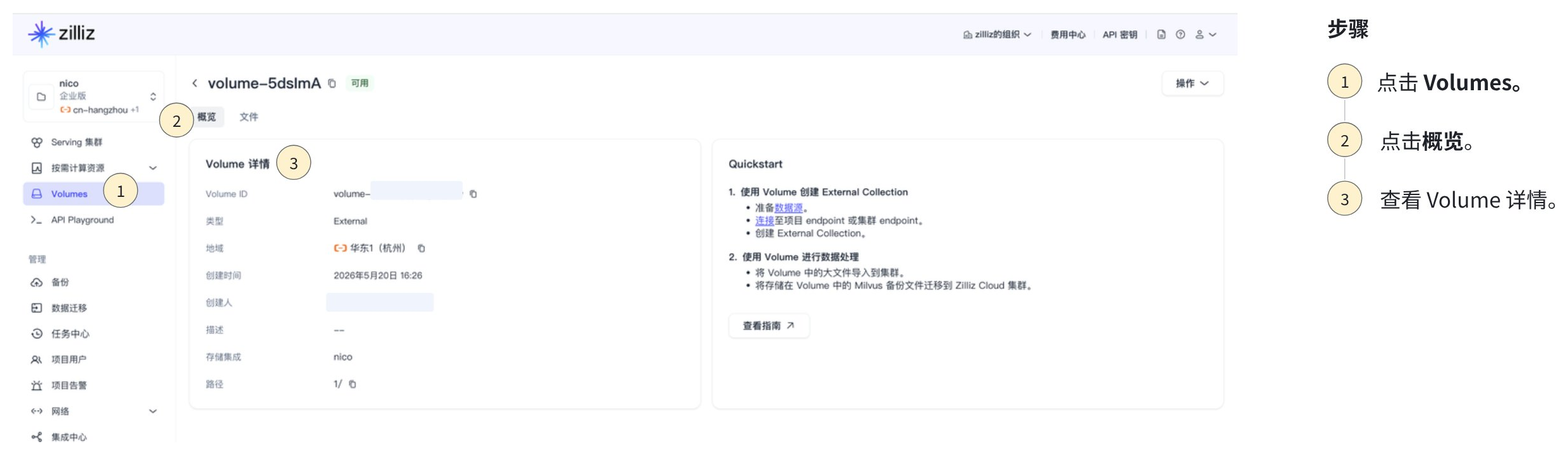Go back using the arrow beside volume-5dslmA
This screenshot has width=1568, height=455.
tap(195, 83)
